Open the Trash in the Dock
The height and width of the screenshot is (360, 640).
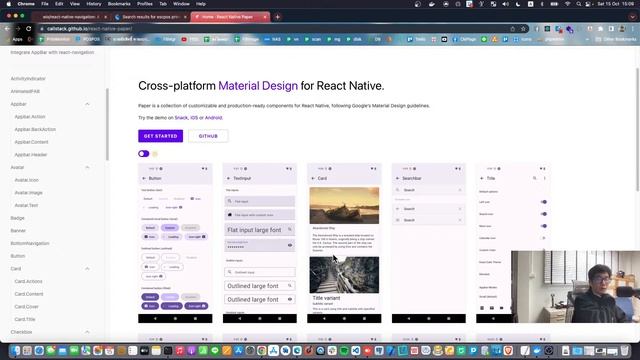pos(624,351)
